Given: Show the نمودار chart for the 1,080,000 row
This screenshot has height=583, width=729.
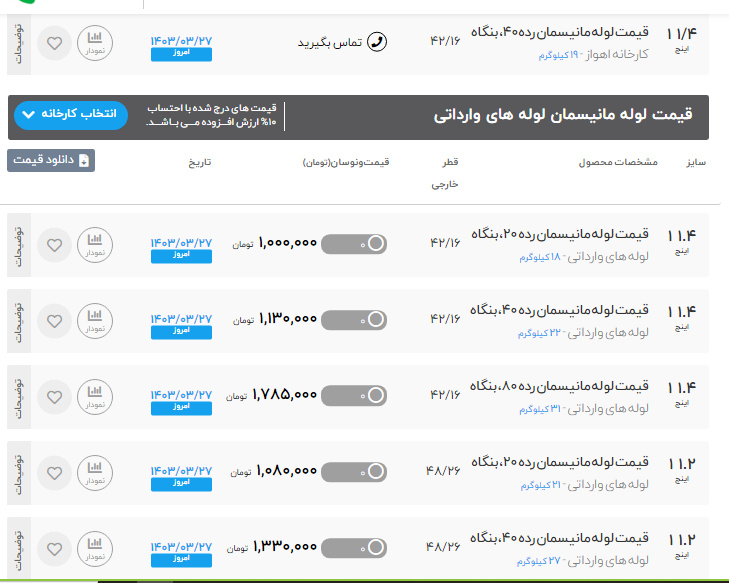Looking at the screenshot, I should 95,472.
